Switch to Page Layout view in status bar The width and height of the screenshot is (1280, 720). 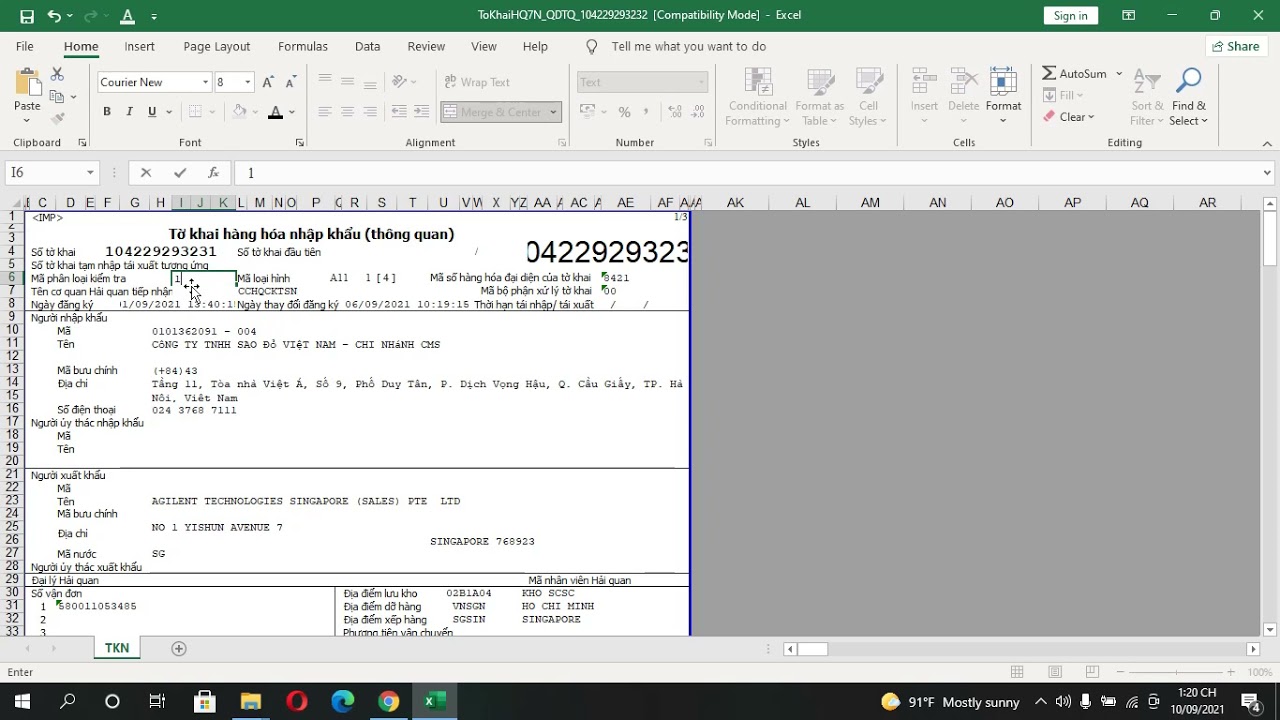click(1055, 672)
